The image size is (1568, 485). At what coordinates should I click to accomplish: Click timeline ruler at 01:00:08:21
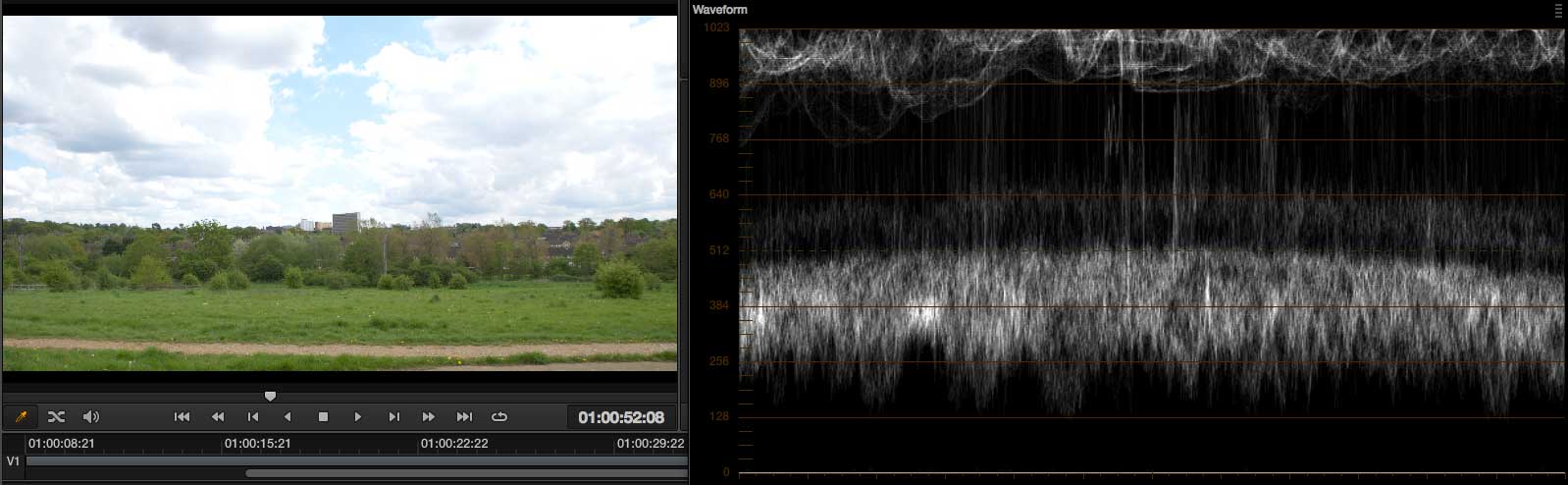click(x=61, y=444)
